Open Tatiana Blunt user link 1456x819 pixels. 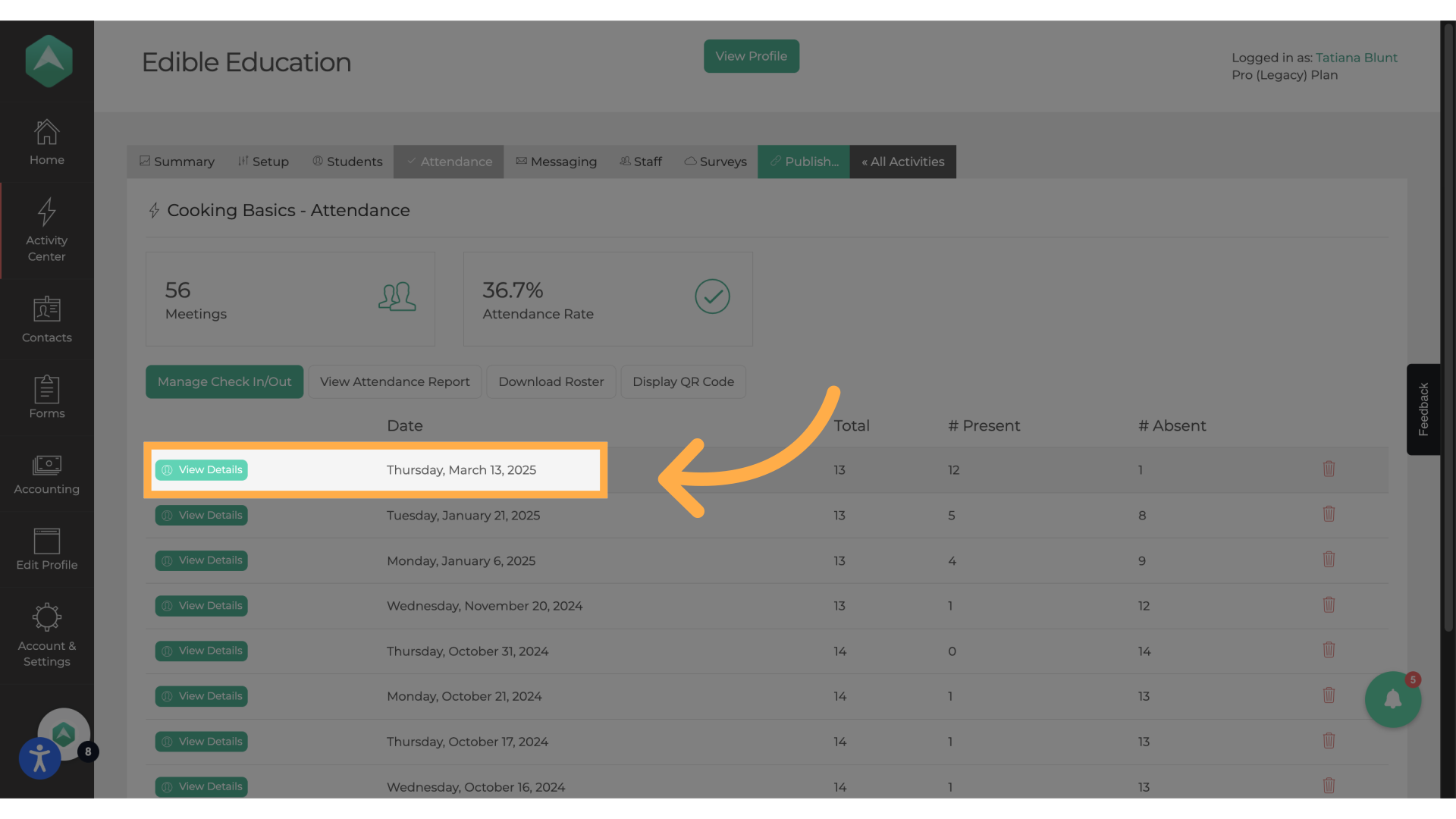1356,58
